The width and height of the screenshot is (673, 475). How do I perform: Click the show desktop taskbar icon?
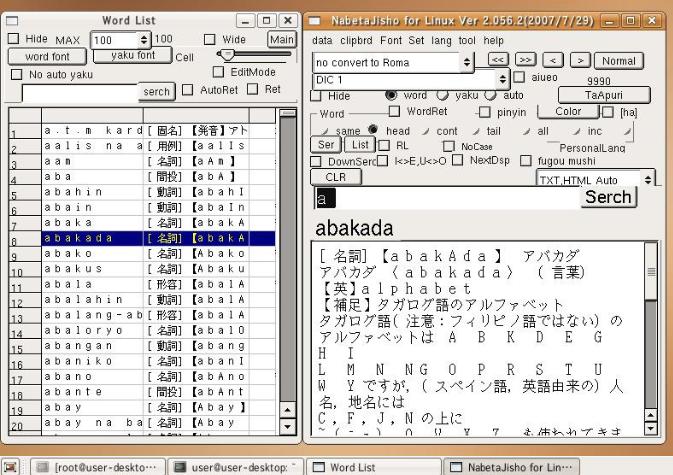tap(10, 467)
